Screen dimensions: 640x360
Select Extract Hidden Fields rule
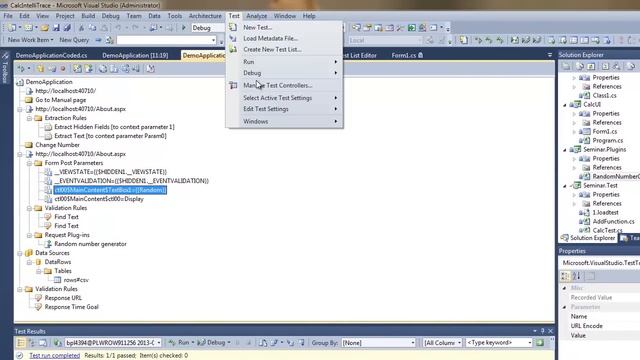coord(114,127)
